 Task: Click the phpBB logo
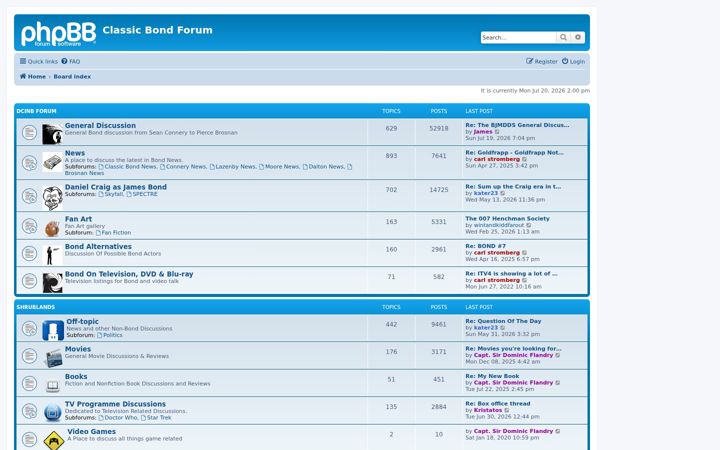(x=59, y=34)
